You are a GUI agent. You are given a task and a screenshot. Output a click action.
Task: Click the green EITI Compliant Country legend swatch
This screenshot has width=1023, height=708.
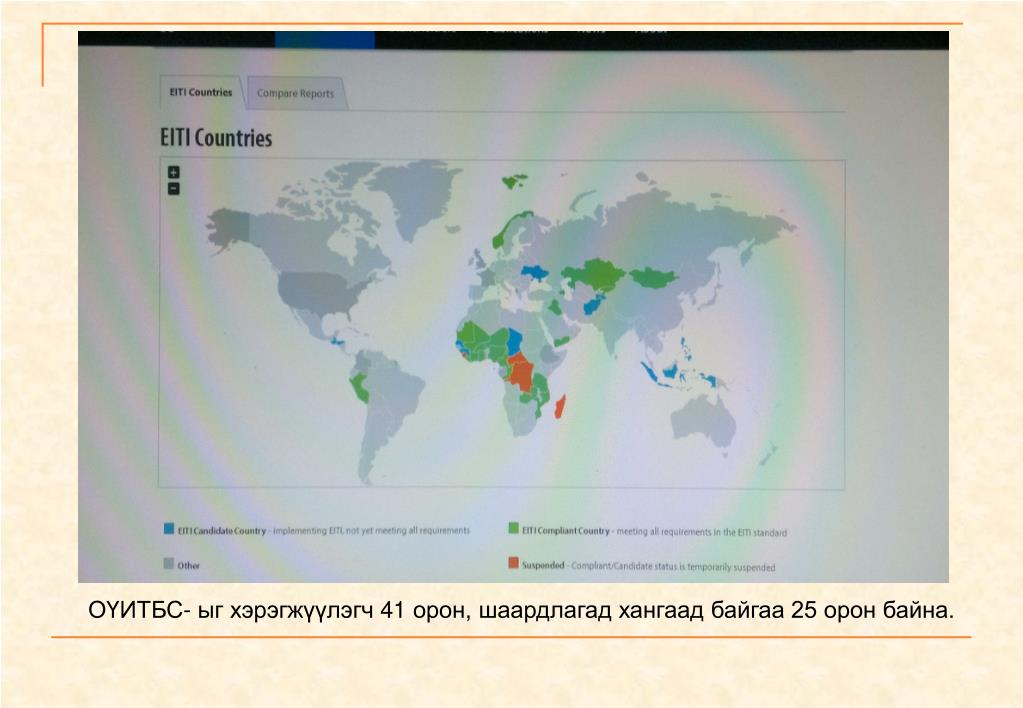coord(513,528)
